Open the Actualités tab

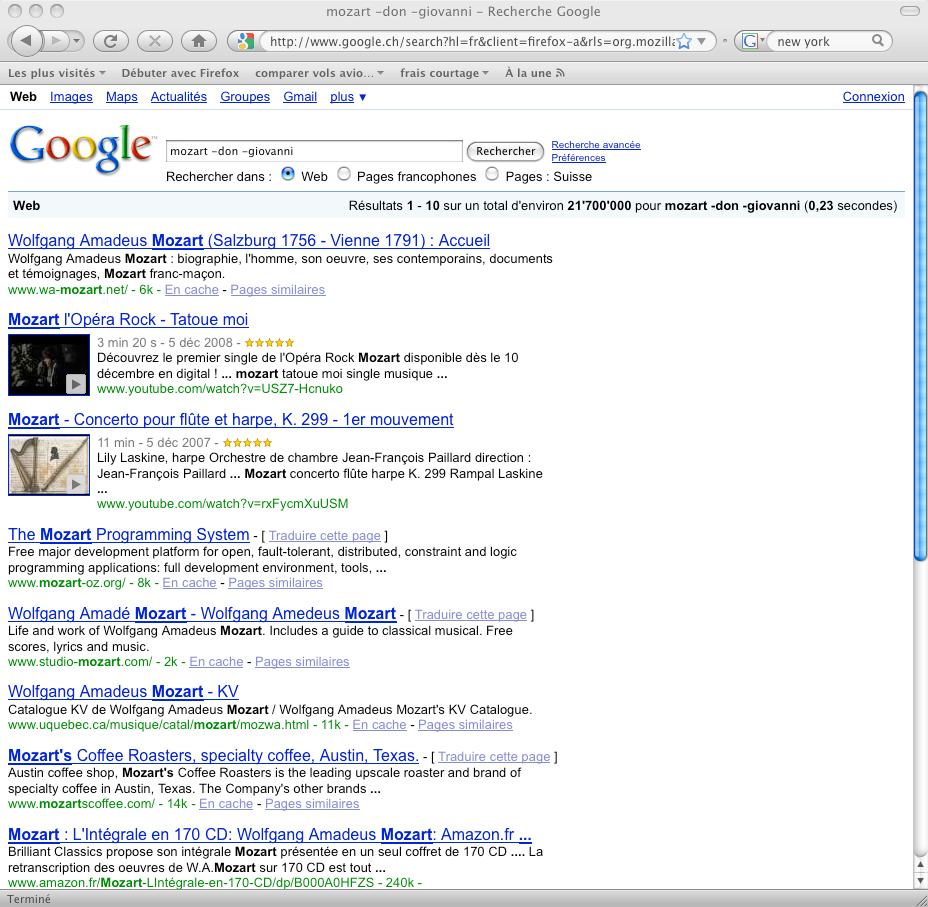point(179,96)
